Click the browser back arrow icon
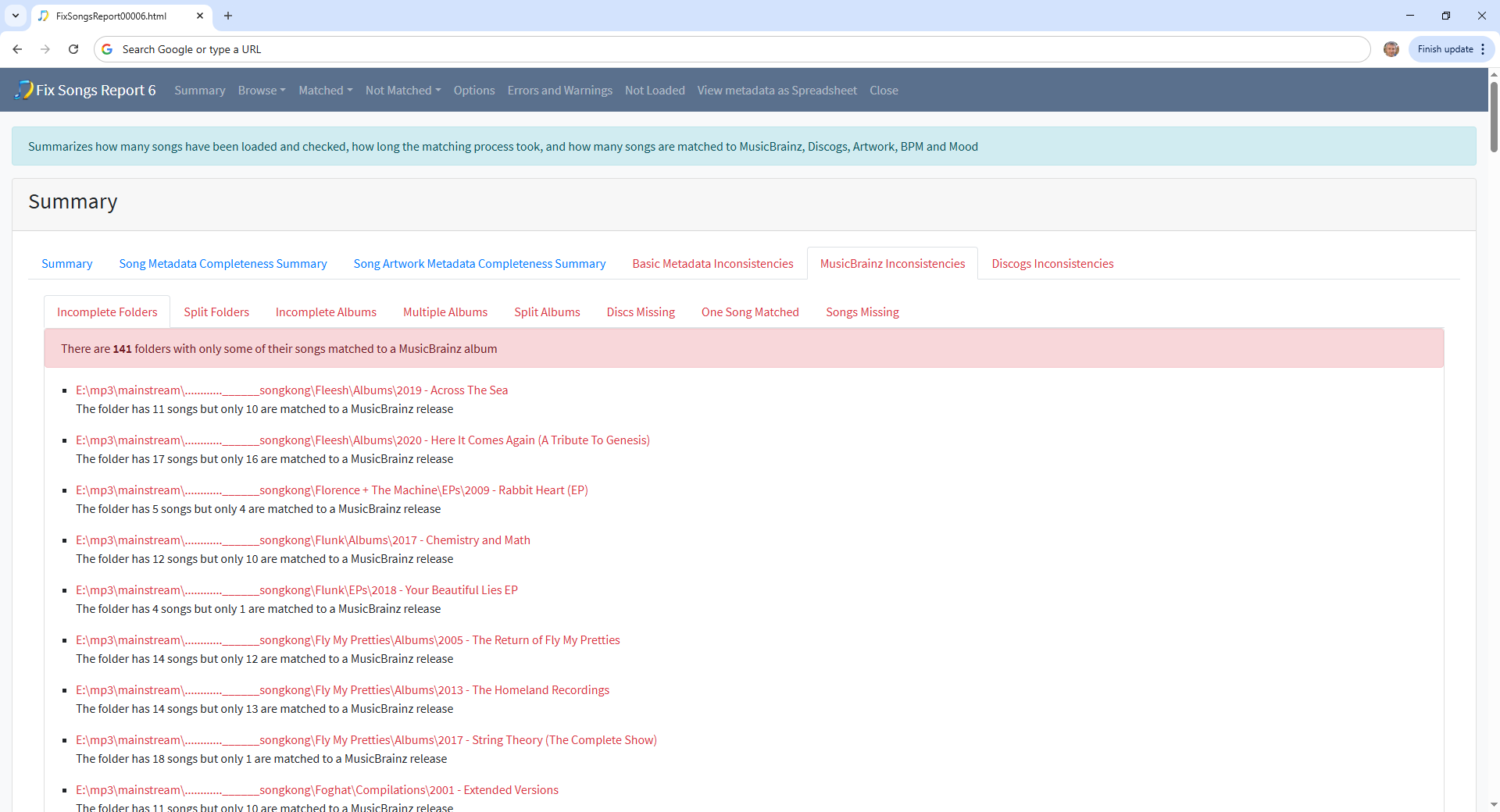Viewport: 1500px width, 812px height. (x=17, y=49)
